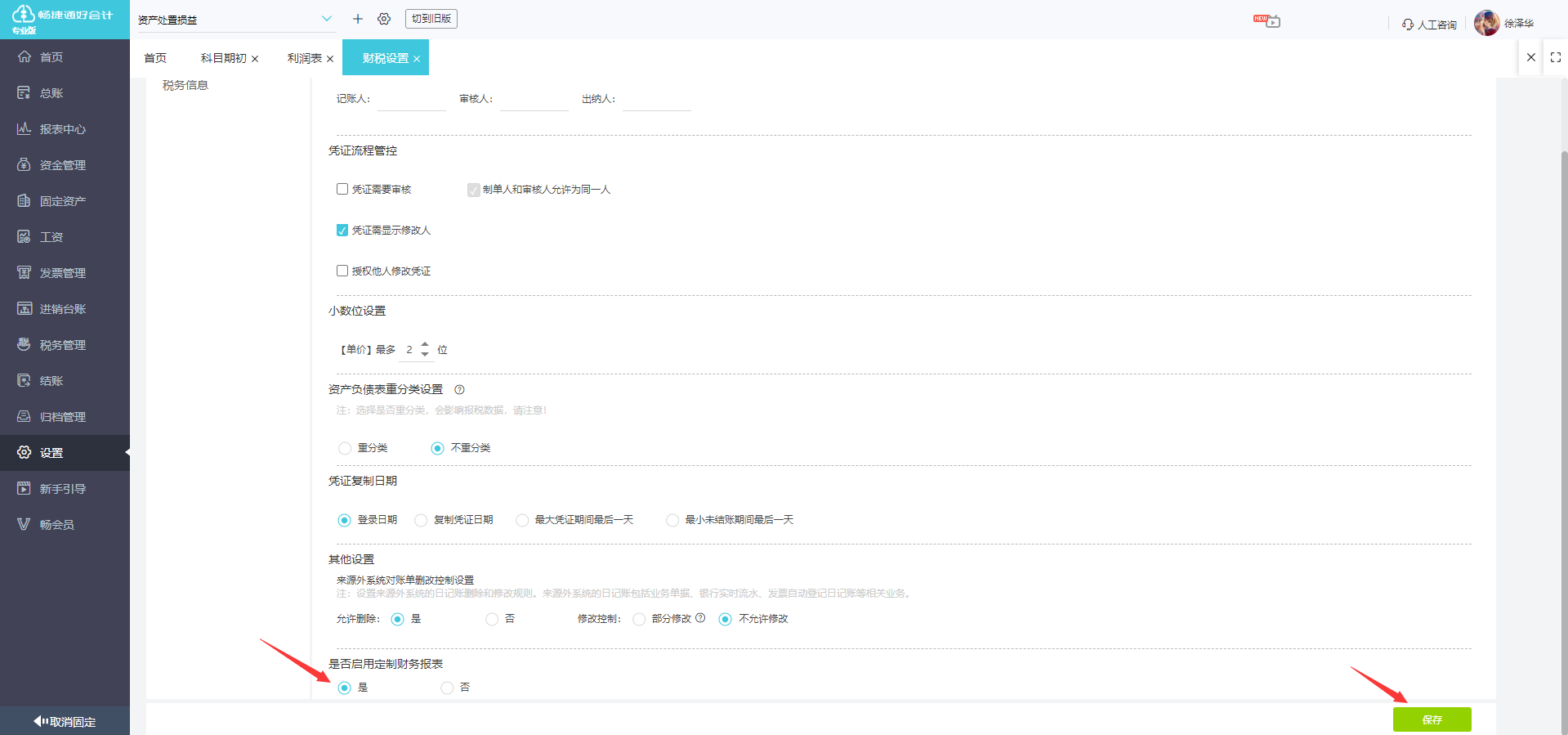Open 固定资产 in the sidebar

pyautogui.click(x=63, y=201)
